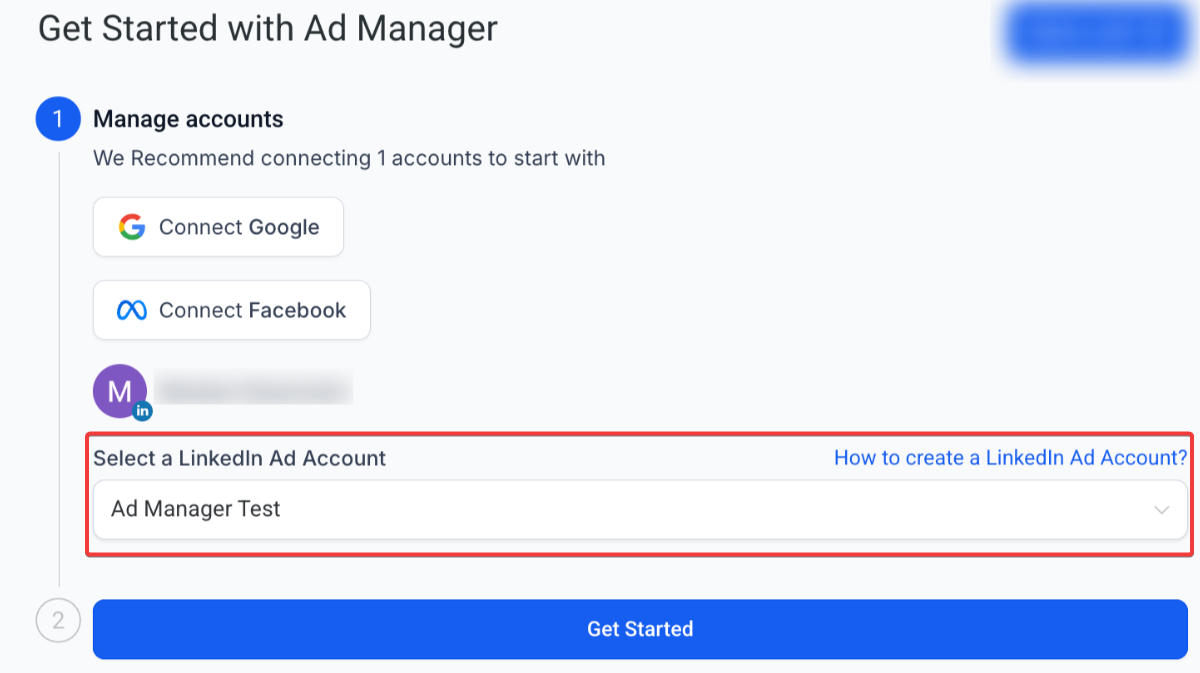Click the LinkedIn badge on avatar
This screenshot has width=1200, height=673.
tap(143, 410)
